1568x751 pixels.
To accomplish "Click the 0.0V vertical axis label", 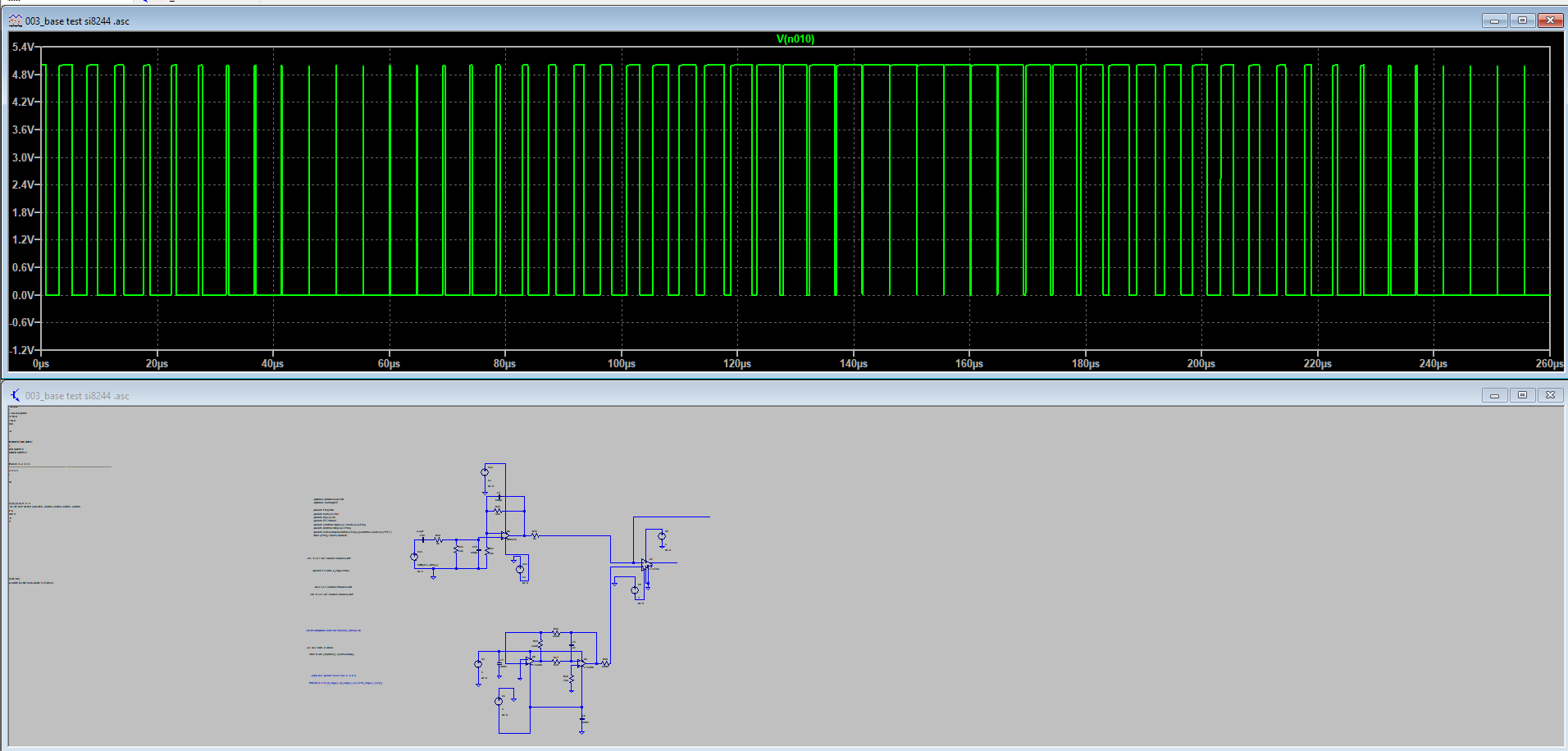I will 23,295.
